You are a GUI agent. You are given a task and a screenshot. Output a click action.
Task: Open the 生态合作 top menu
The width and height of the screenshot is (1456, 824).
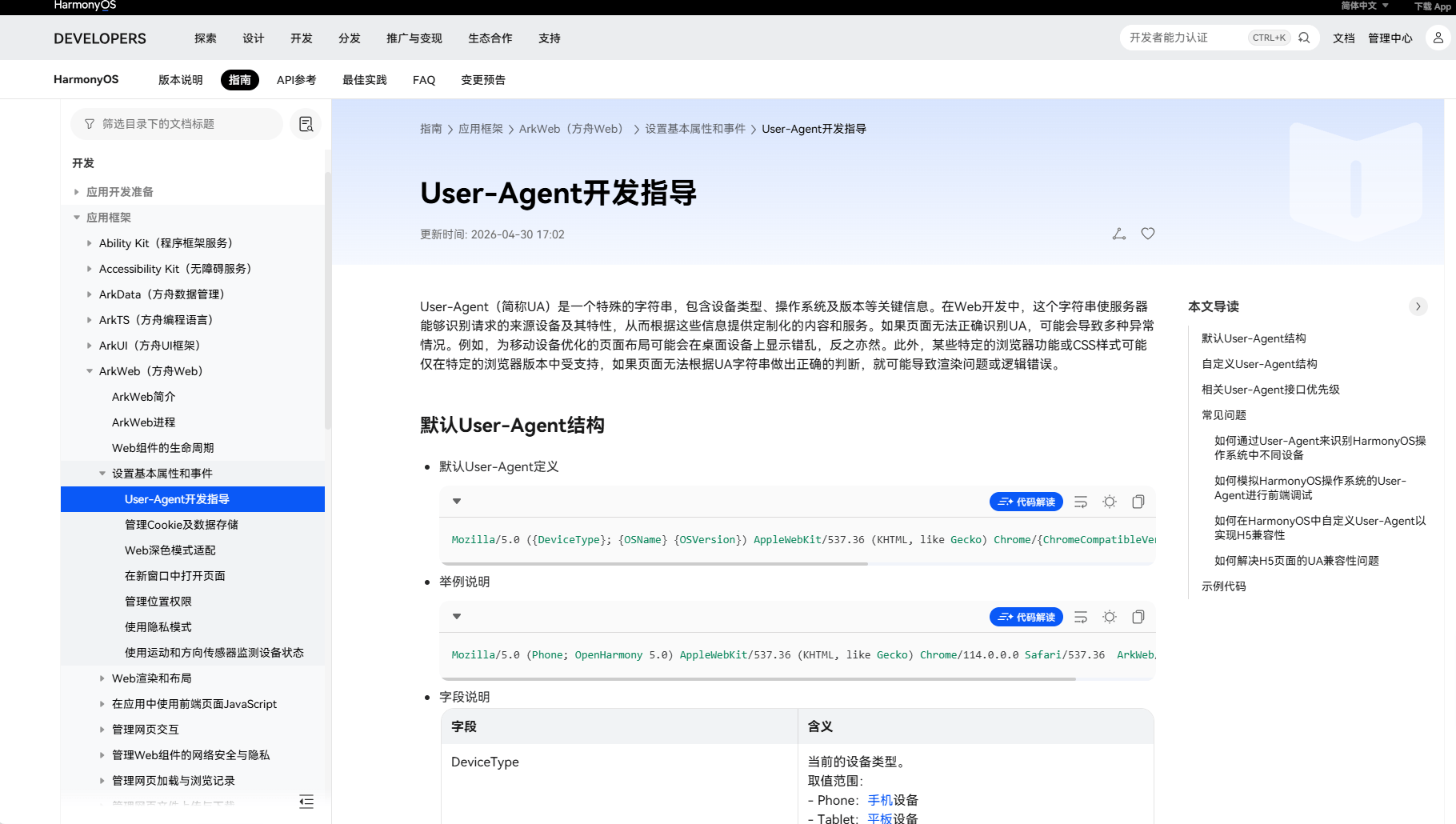coord(490,38)
